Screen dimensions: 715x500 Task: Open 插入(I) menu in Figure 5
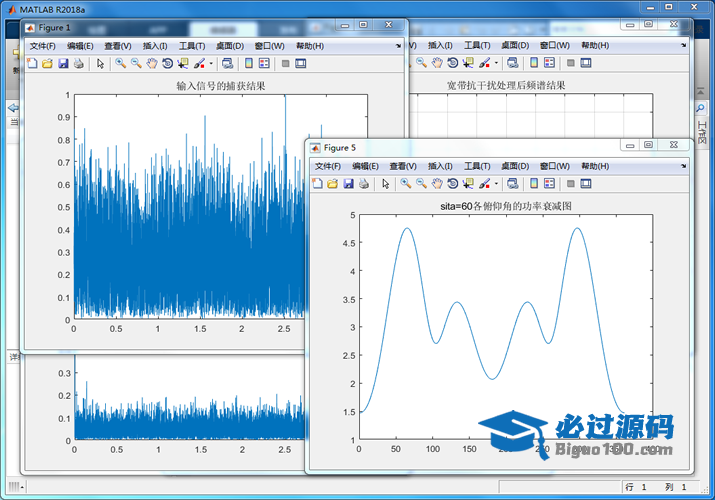[x=440, y=166]
